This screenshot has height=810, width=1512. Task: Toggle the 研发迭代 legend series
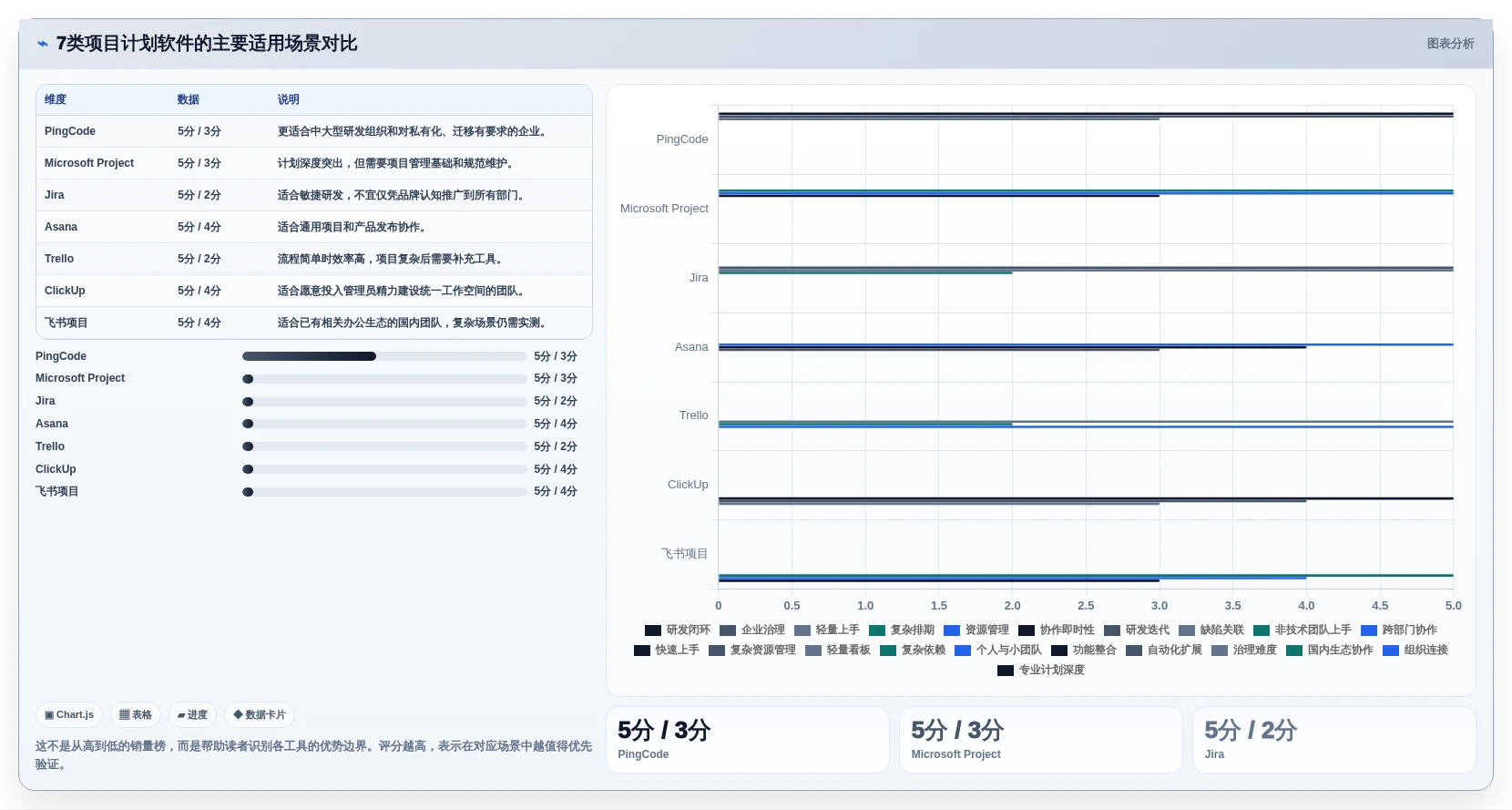1137,631
